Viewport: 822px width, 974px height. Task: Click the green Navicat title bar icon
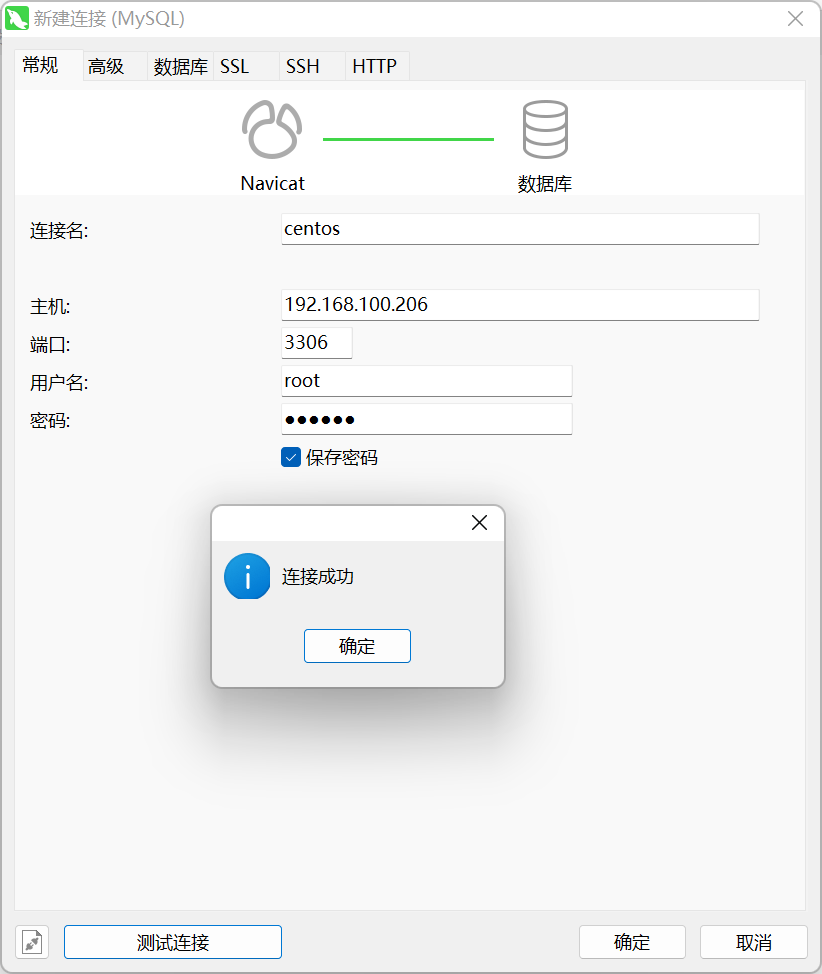point(17,18)
